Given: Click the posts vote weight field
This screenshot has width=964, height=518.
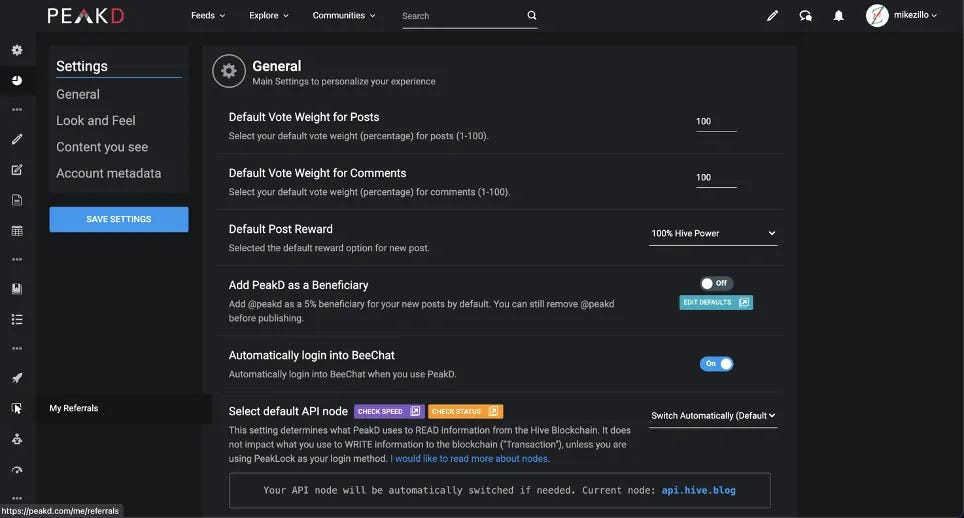Looking at the screenshot, I should [x=716, y=122].
